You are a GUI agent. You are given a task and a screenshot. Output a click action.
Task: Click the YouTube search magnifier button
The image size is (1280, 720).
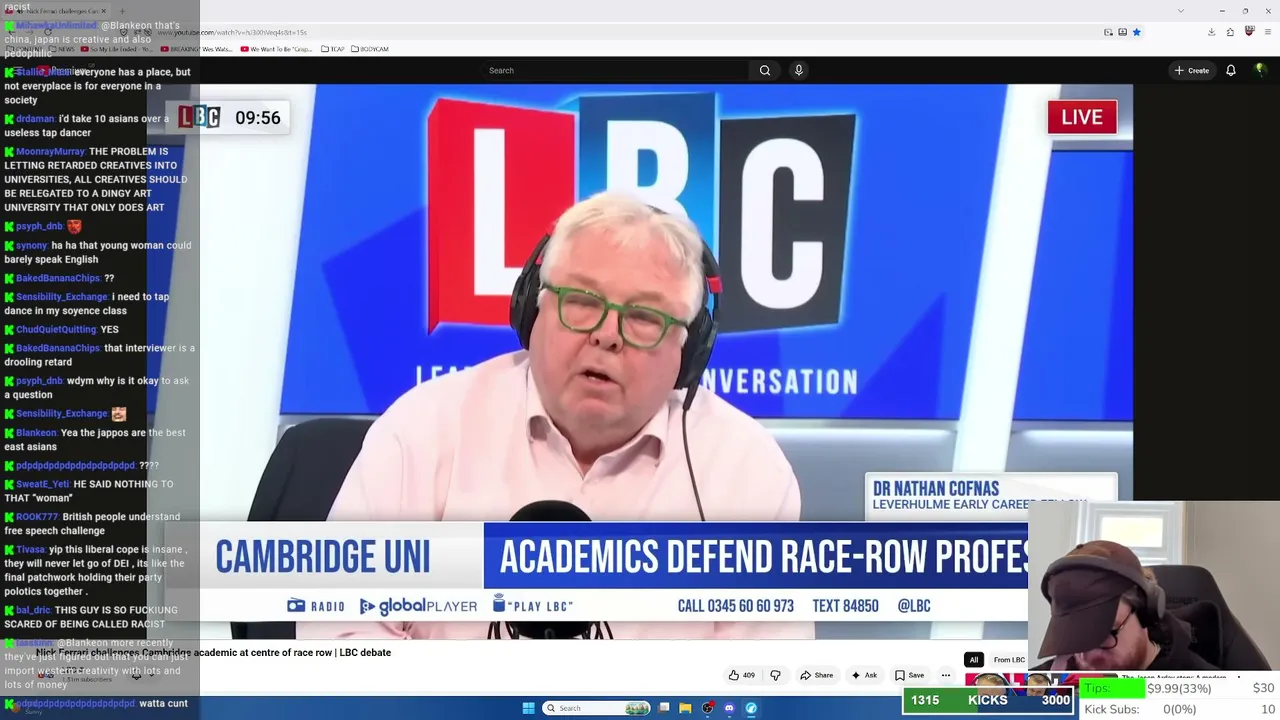(765, 70)
